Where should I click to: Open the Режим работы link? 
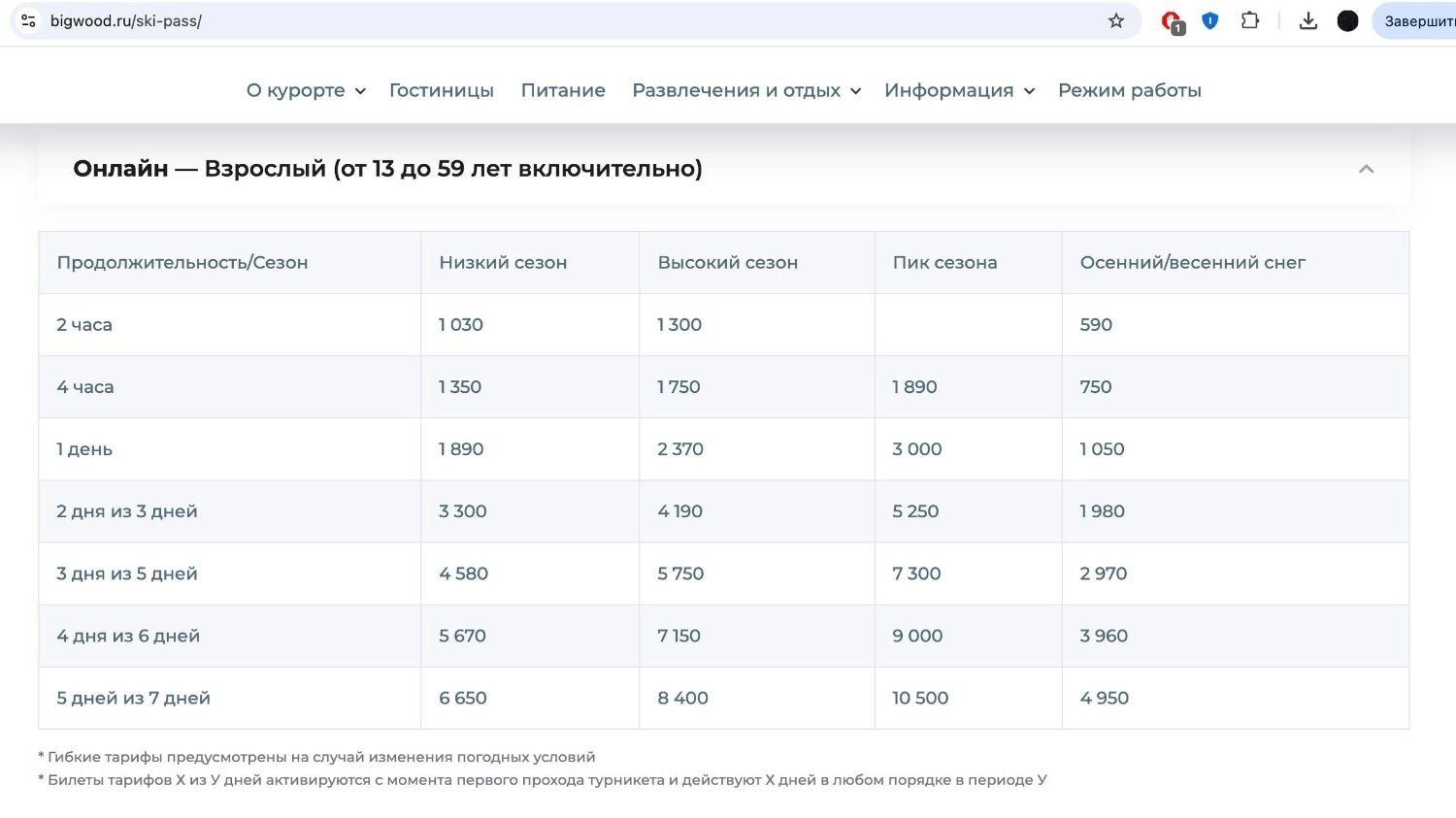(1129, 90)
